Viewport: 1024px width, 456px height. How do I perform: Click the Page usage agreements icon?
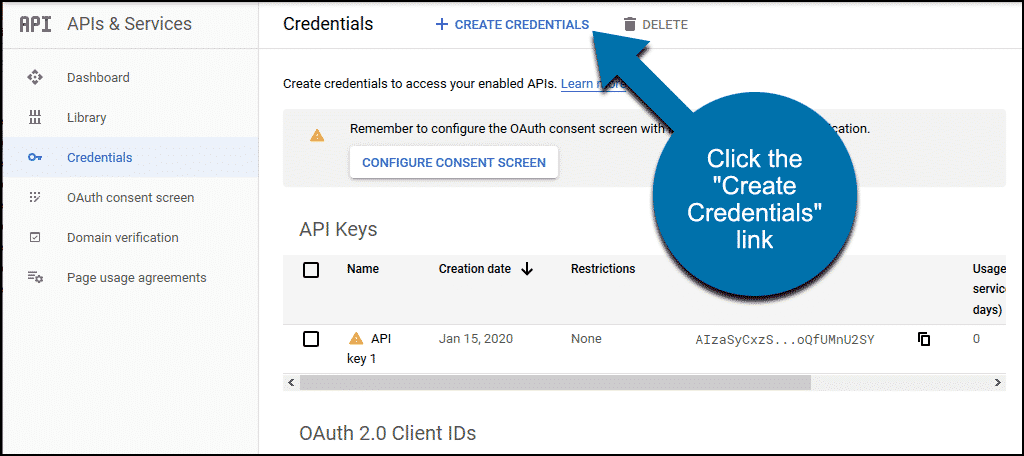[x=35, y=278]
